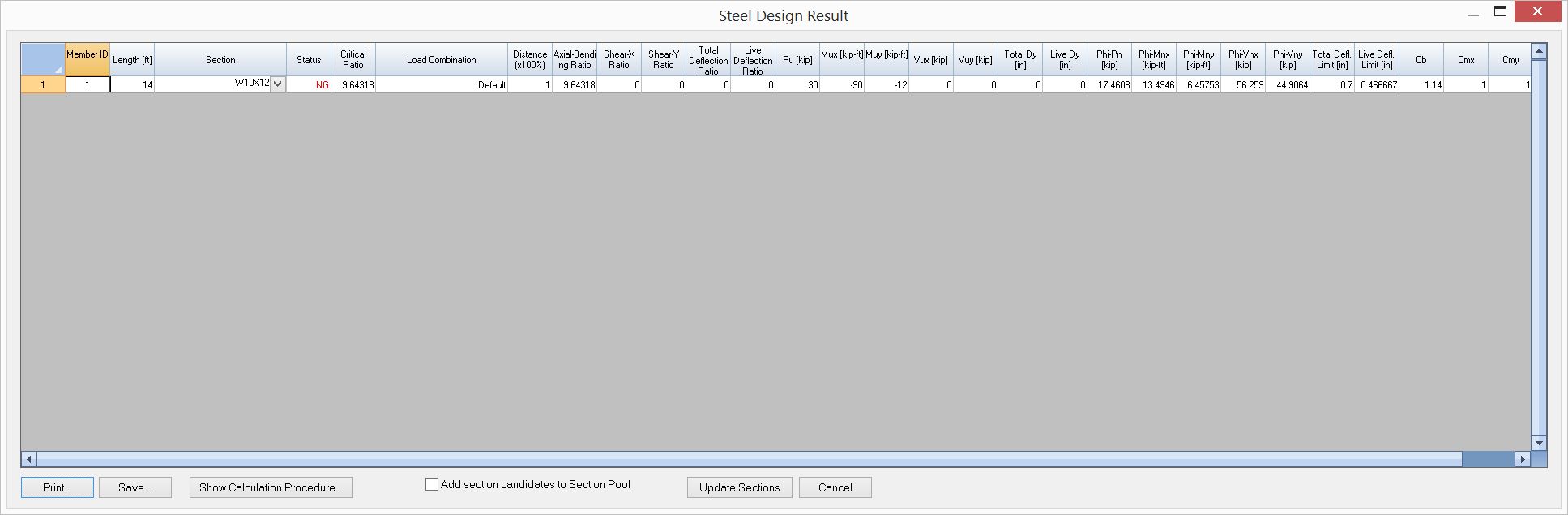The height and width of the screenshot is (515, 1568).
Task: Select the Shear-X Ratio column header
Action: (619, 59)
